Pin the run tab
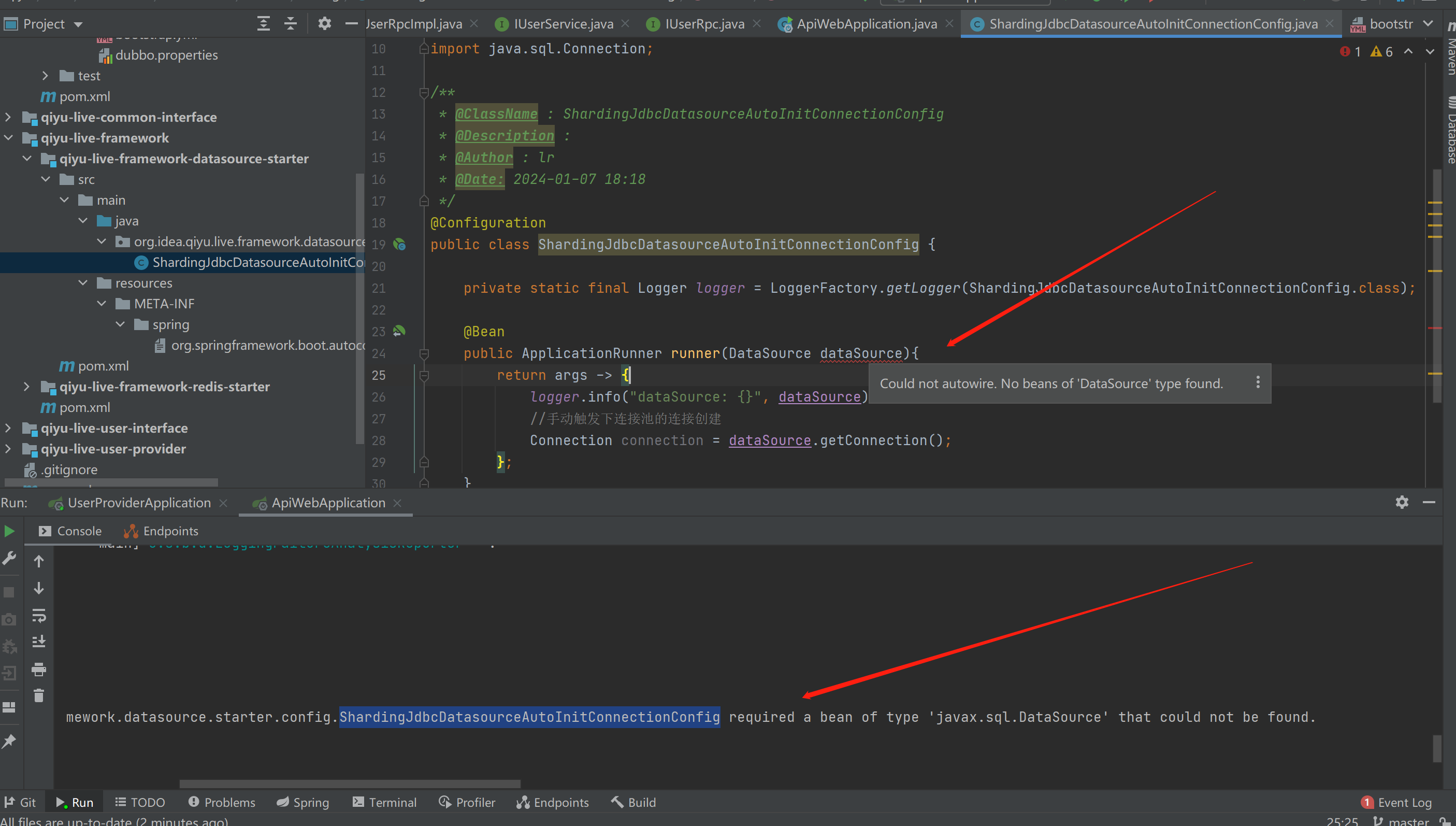Screen dimensions: 1456x826 click(9, 741)
